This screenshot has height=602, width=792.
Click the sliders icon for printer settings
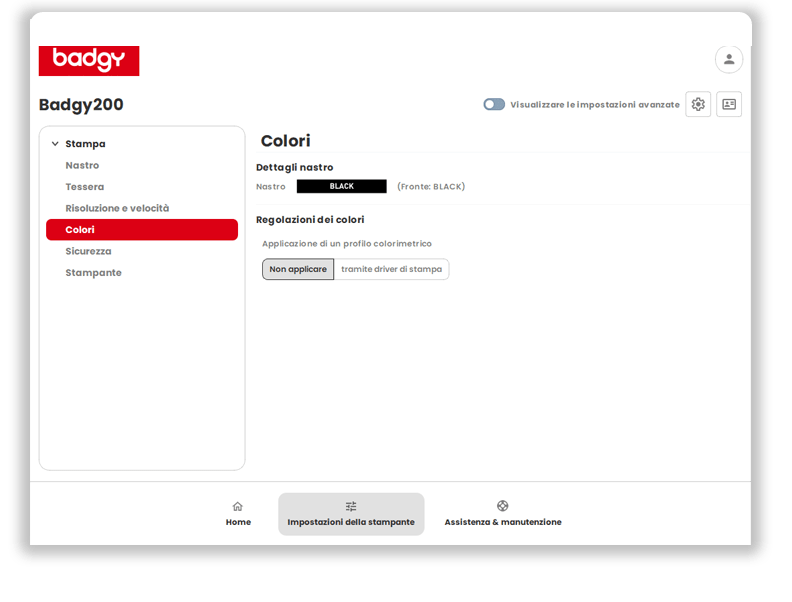351,506
